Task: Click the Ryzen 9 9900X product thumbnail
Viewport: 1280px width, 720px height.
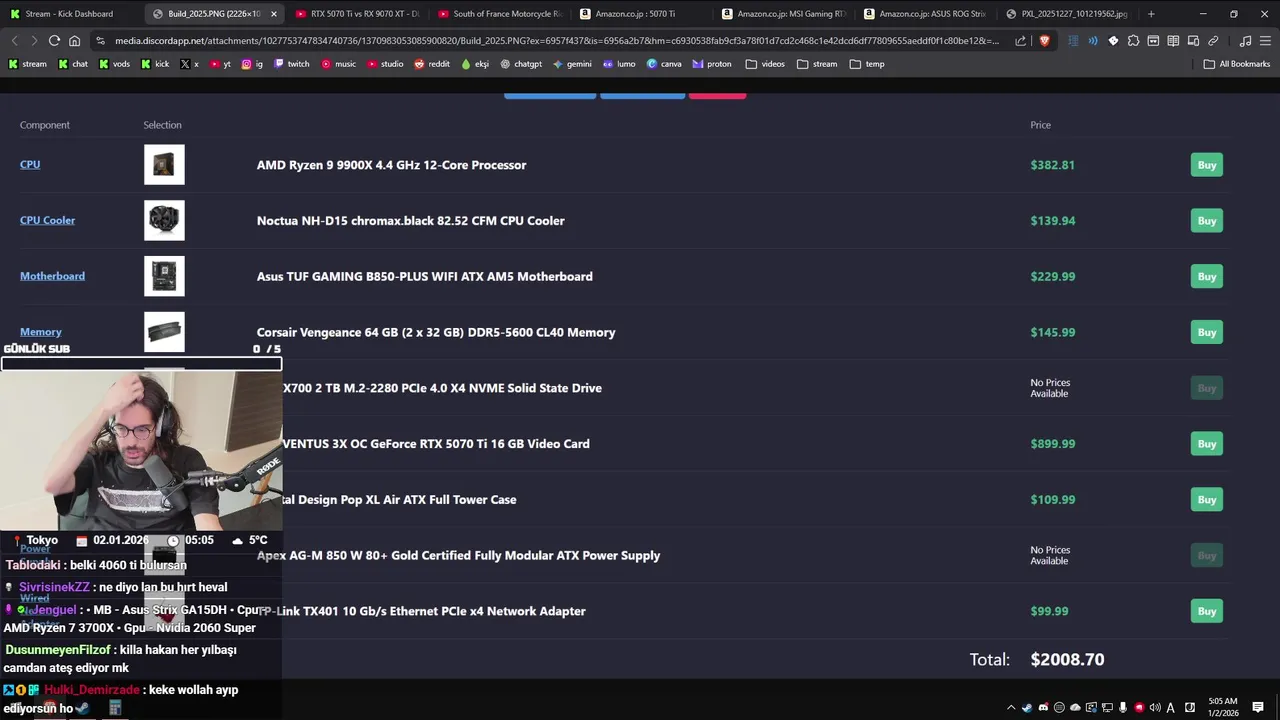Action: [x=164, y=165]
